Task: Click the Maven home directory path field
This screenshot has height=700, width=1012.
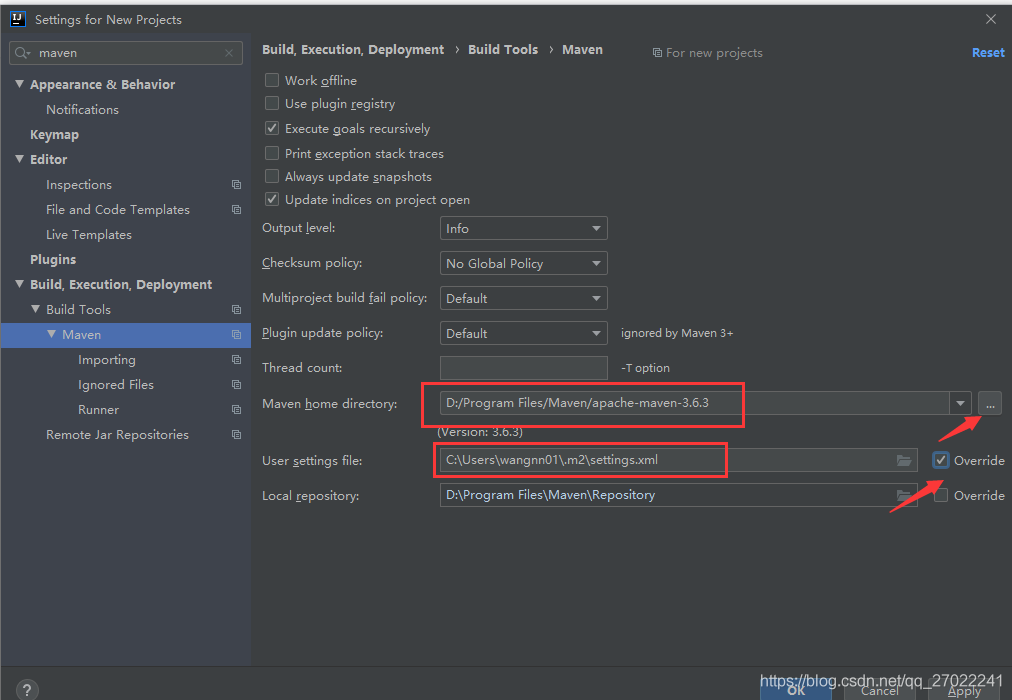Action: click(694, 403)
